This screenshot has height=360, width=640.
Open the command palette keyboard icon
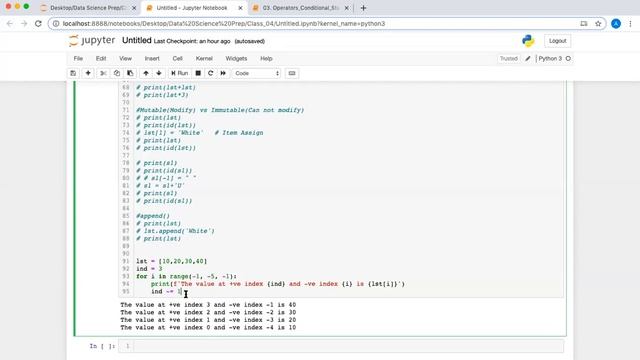pos(292,73)
